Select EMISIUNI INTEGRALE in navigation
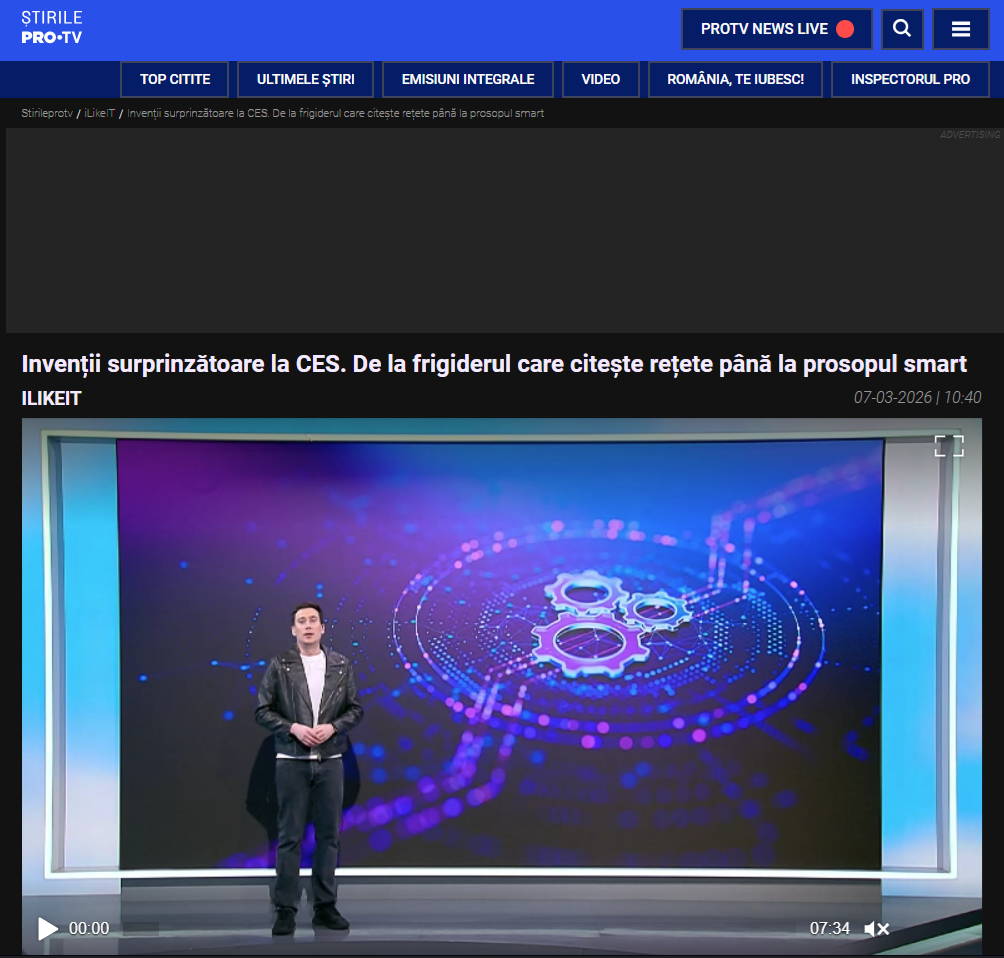This screenshot has width=1004, height=958. [468, 79]
